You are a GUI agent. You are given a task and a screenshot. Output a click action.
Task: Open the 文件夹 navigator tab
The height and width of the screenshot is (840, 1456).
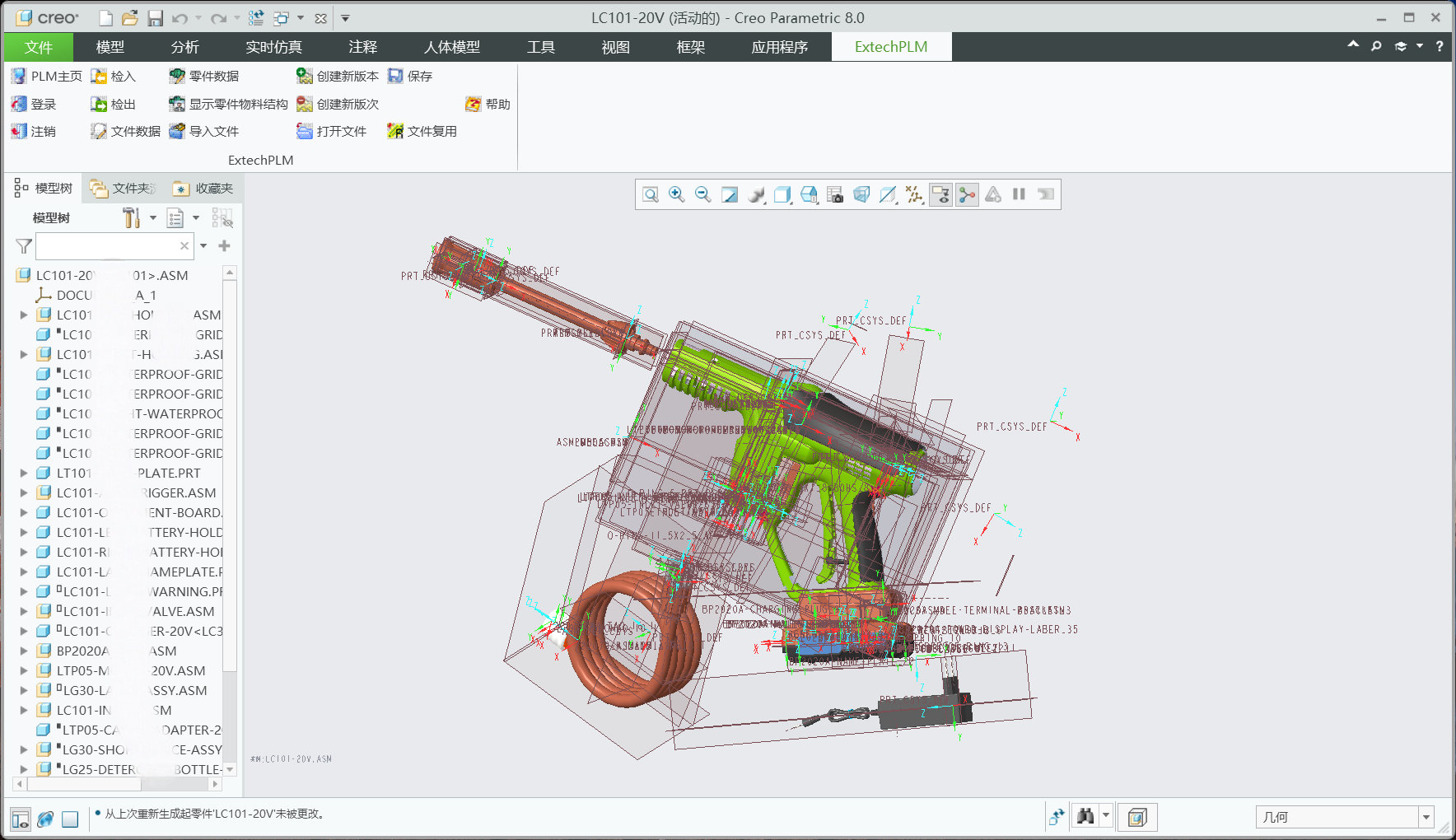pyautogui.click(x=123, y=189)
